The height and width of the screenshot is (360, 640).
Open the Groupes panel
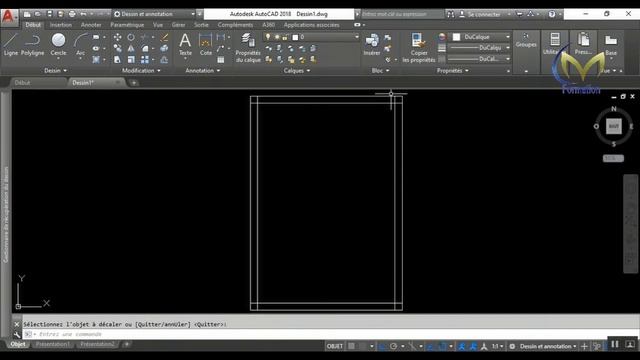526,41
